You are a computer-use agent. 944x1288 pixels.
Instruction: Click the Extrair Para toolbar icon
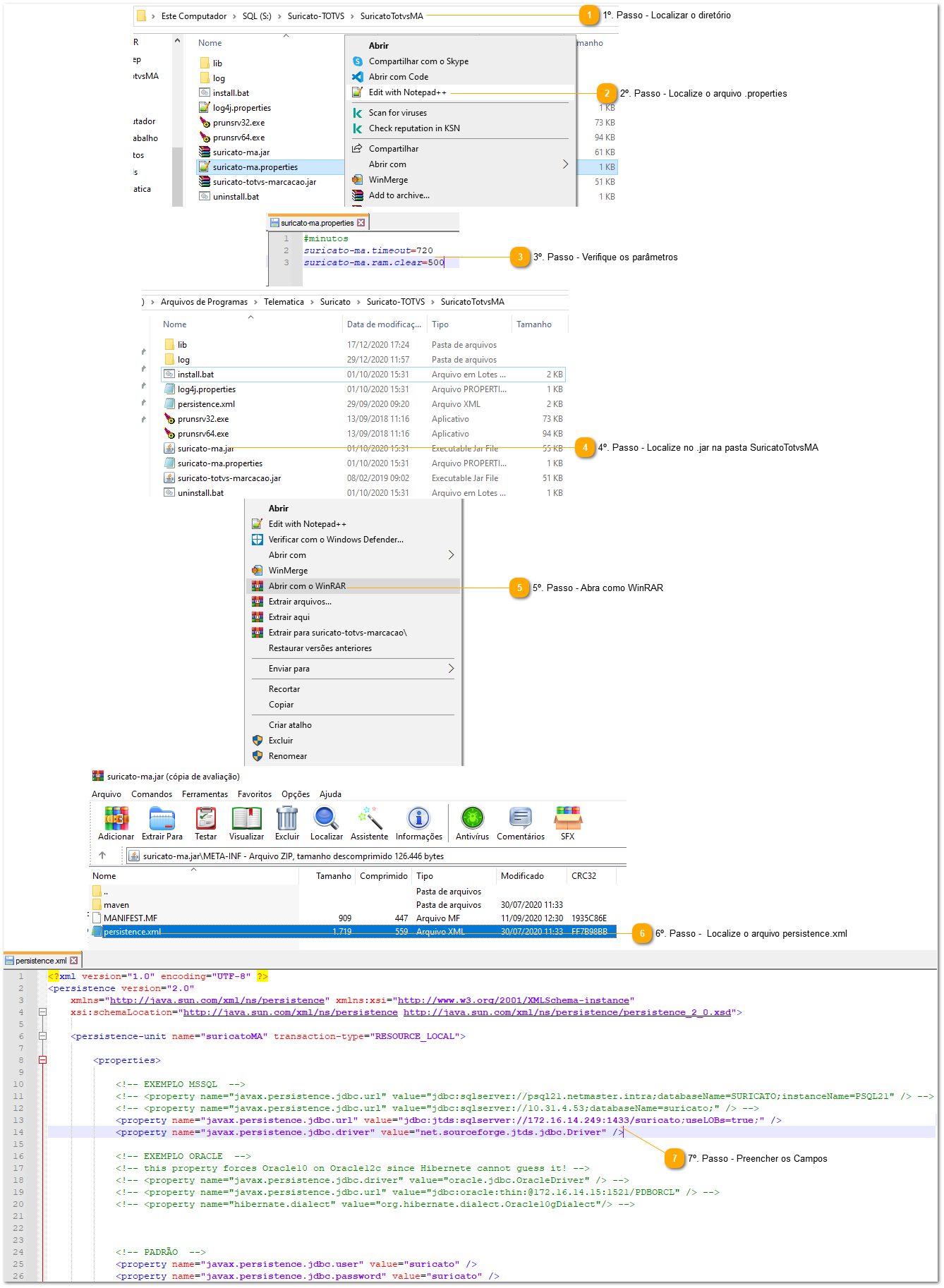[x=162, y=818]
